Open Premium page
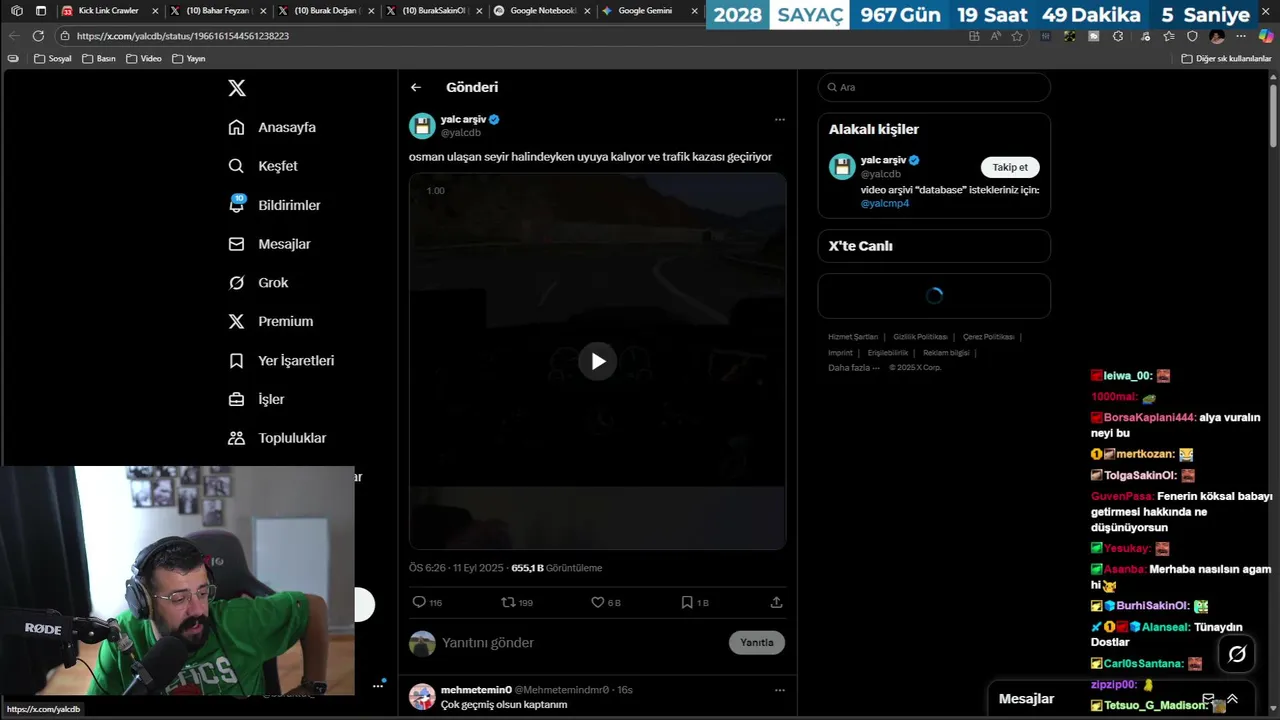The width and height of the screenshot is (1280, 720). click(x=270, y=321)
